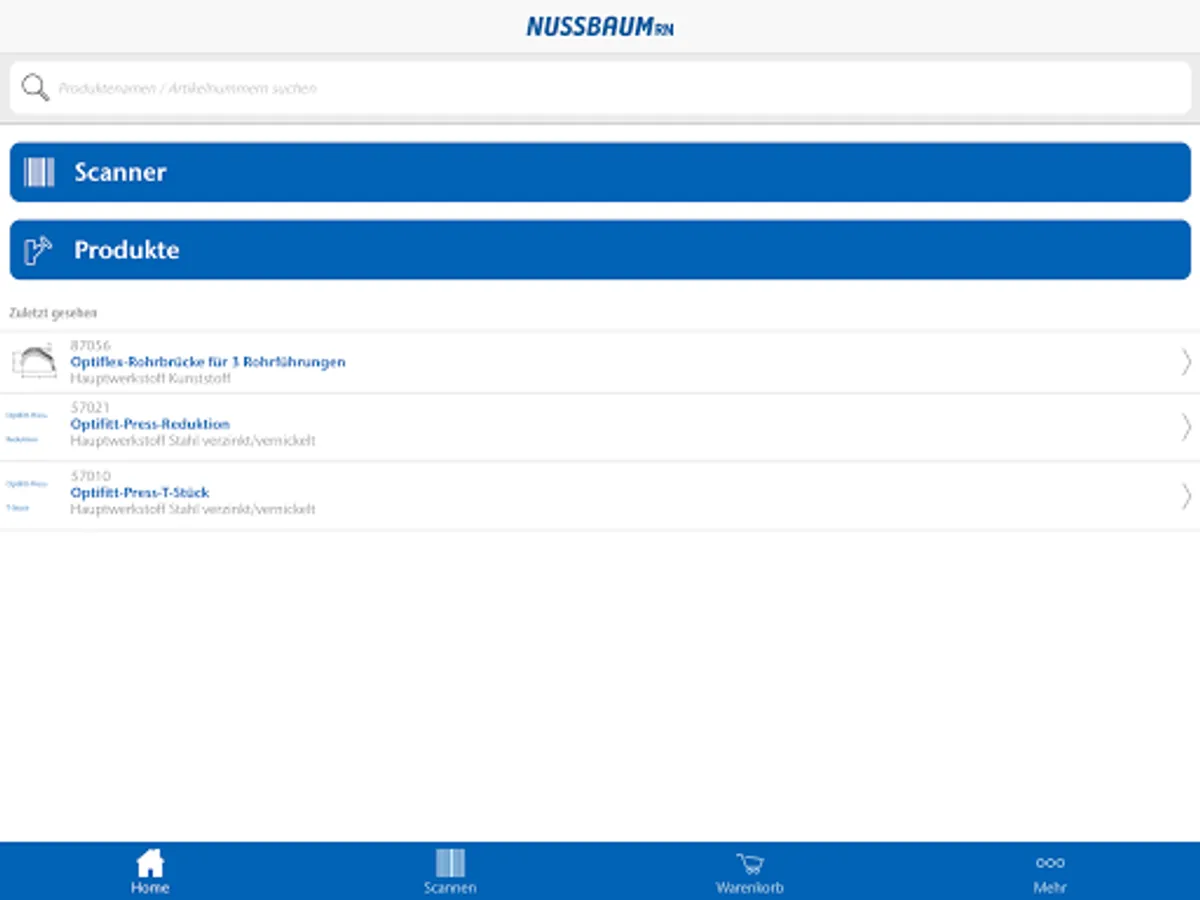Open Optiflex-Rohrbrücke für 3 Rohrführungen link
The image size is (1200, 900).
click(x=208, y=362)
